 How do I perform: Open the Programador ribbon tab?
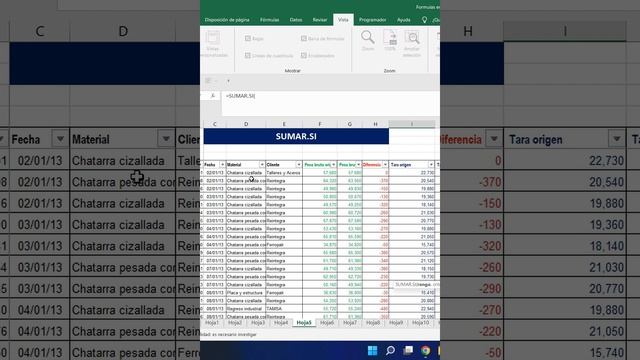coord(372,20)
